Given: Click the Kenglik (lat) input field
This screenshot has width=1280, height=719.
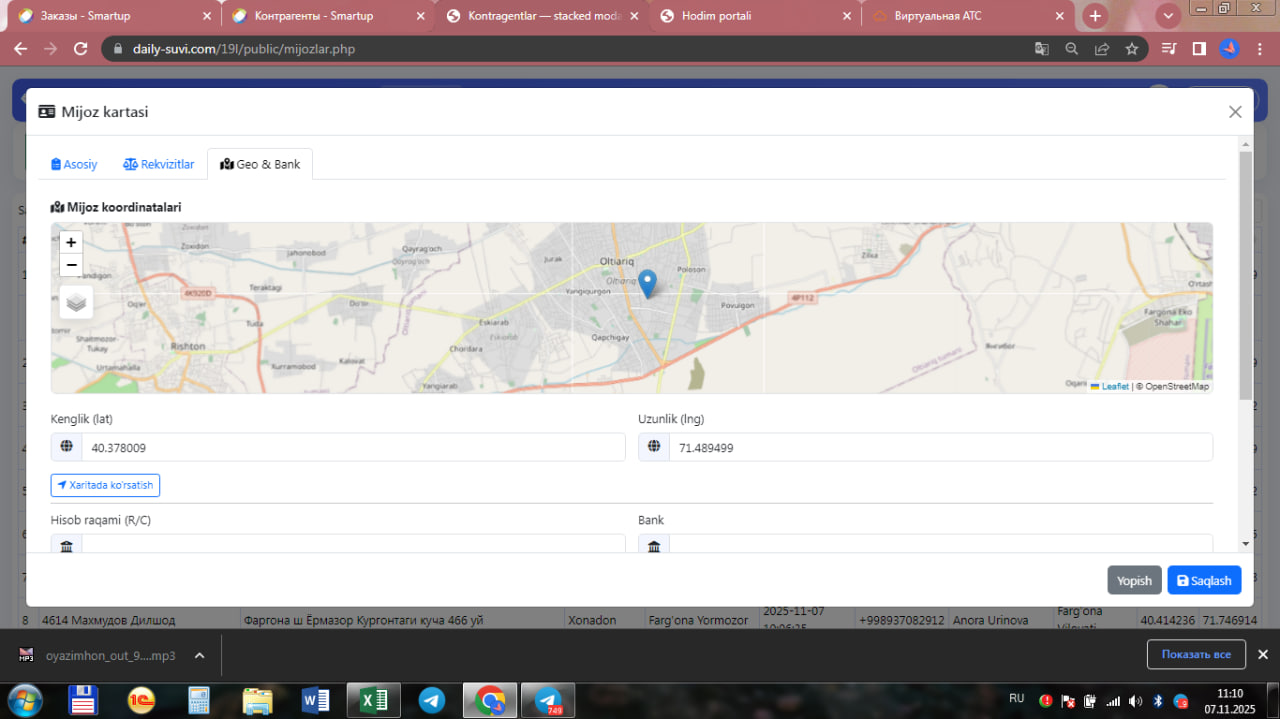Looking at the screenshot, I should (352, 447).
